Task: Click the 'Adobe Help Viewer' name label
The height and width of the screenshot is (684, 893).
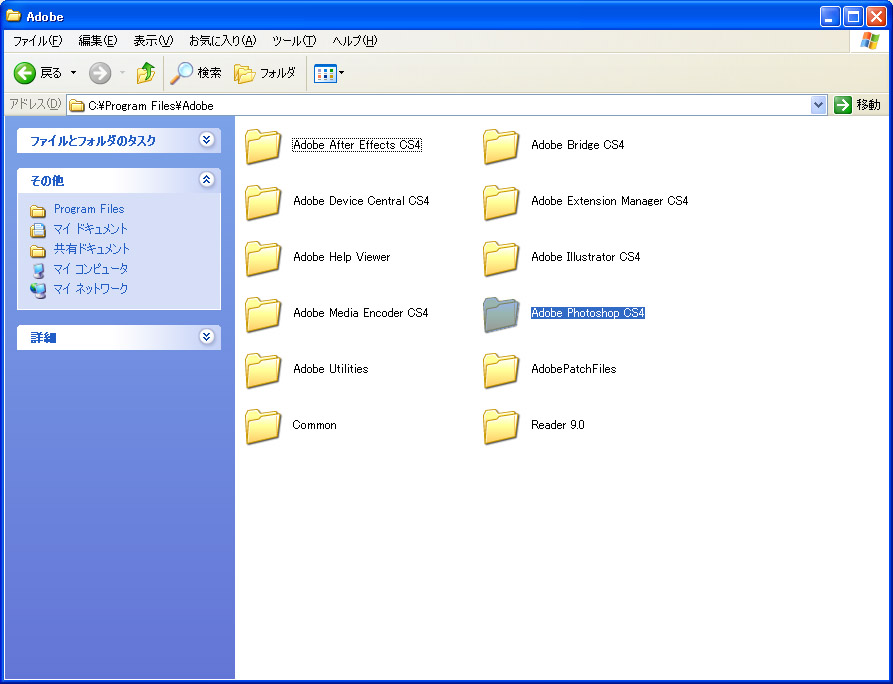Action: 342,257
